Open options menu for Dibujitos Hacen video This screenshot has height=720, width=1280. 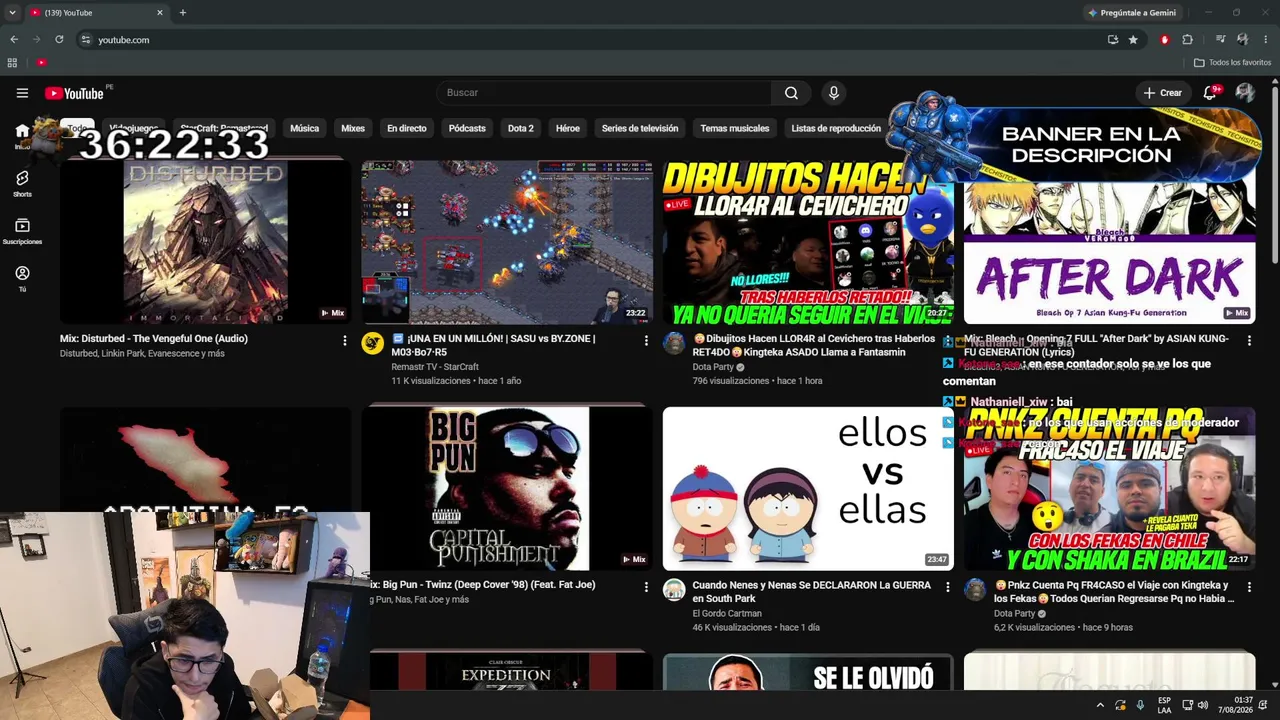click(948, 341)
